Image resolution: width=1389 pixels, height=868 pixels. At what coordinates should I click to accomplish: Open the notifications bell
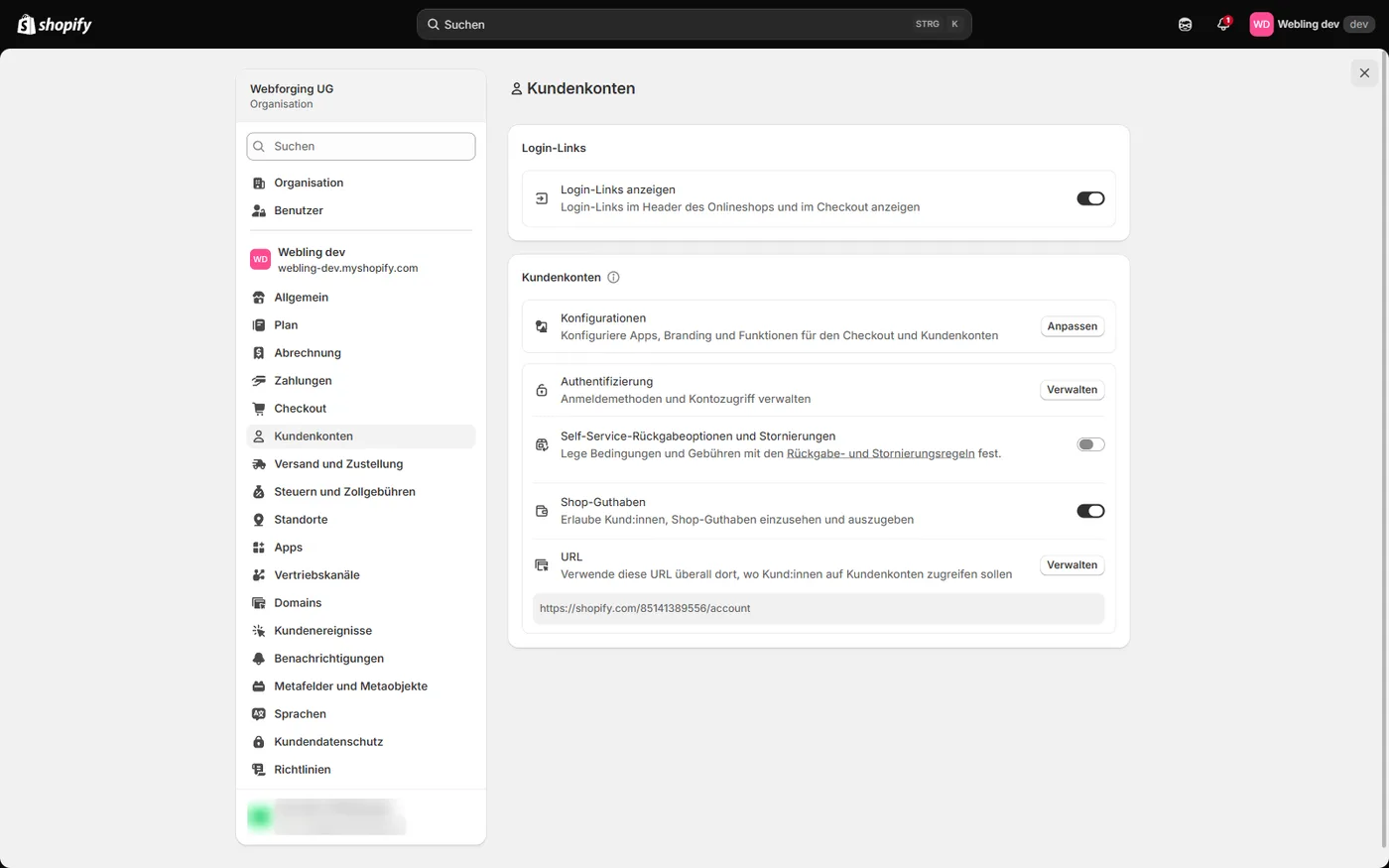tap(1223, 24)
